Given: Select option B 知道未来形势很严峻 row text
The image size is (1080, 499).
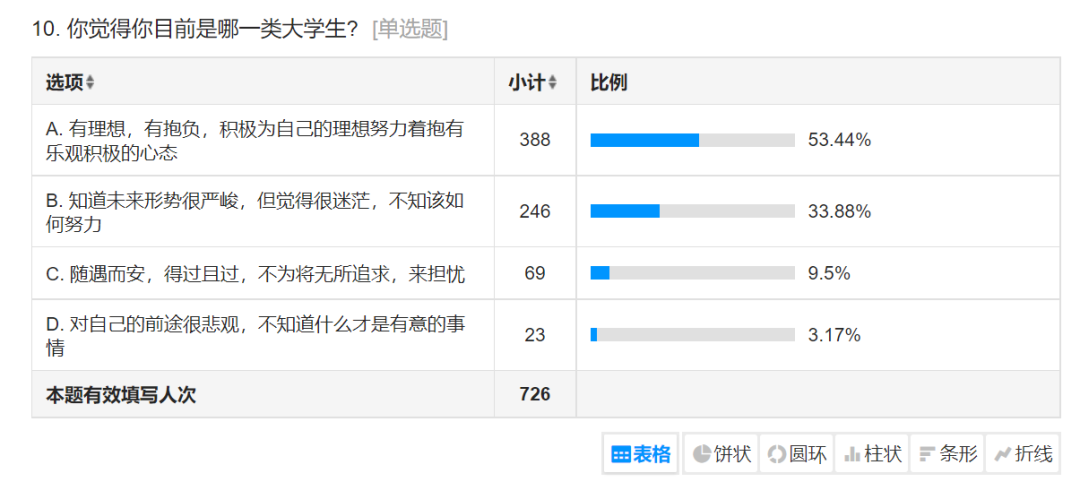Looking at the screenshot, I should click(x=255, y=212).
